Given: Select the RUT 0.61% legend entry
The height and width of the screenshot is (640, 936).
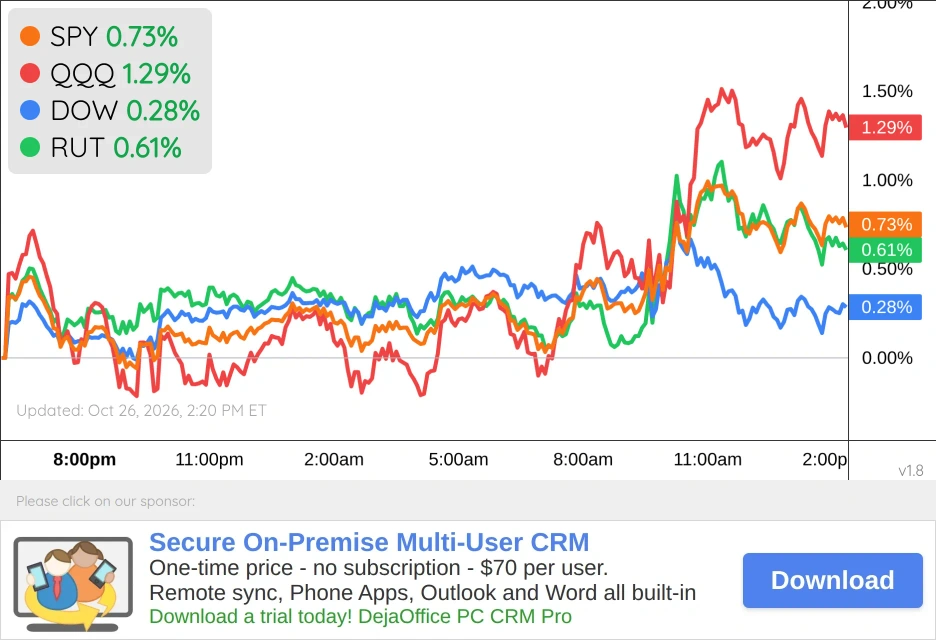Looking at the screenshot, I should (x=101, y=147).
